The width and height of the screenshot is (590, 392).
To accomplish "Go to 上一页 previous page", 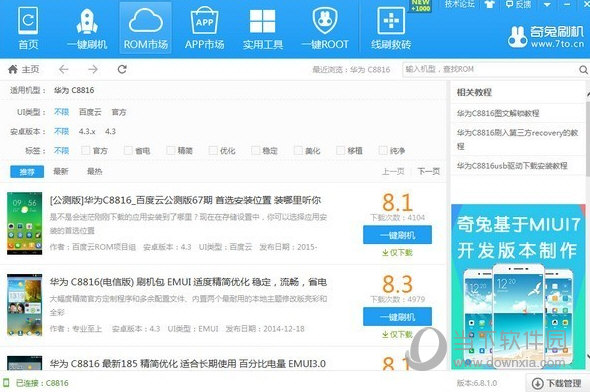I will pos(393,172).
